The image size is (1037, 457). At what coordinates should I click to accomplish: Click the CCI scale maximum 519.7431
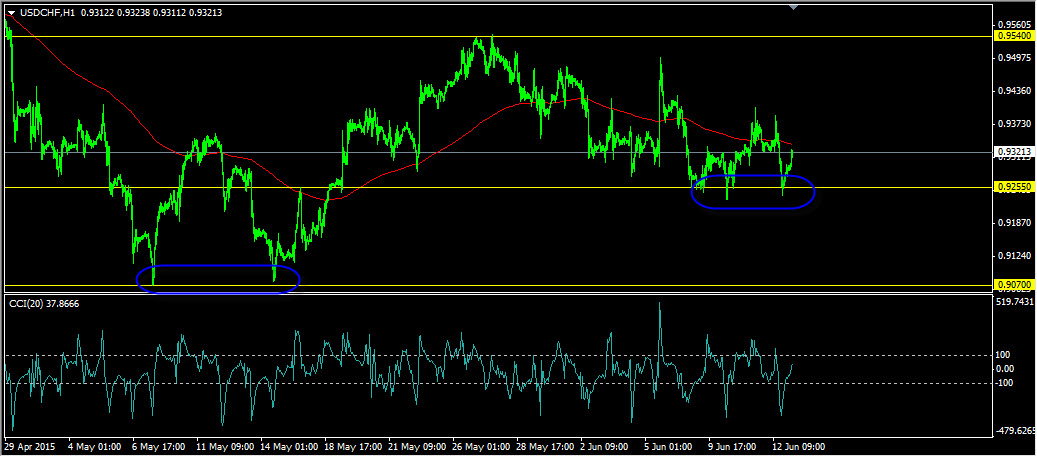1016,302
